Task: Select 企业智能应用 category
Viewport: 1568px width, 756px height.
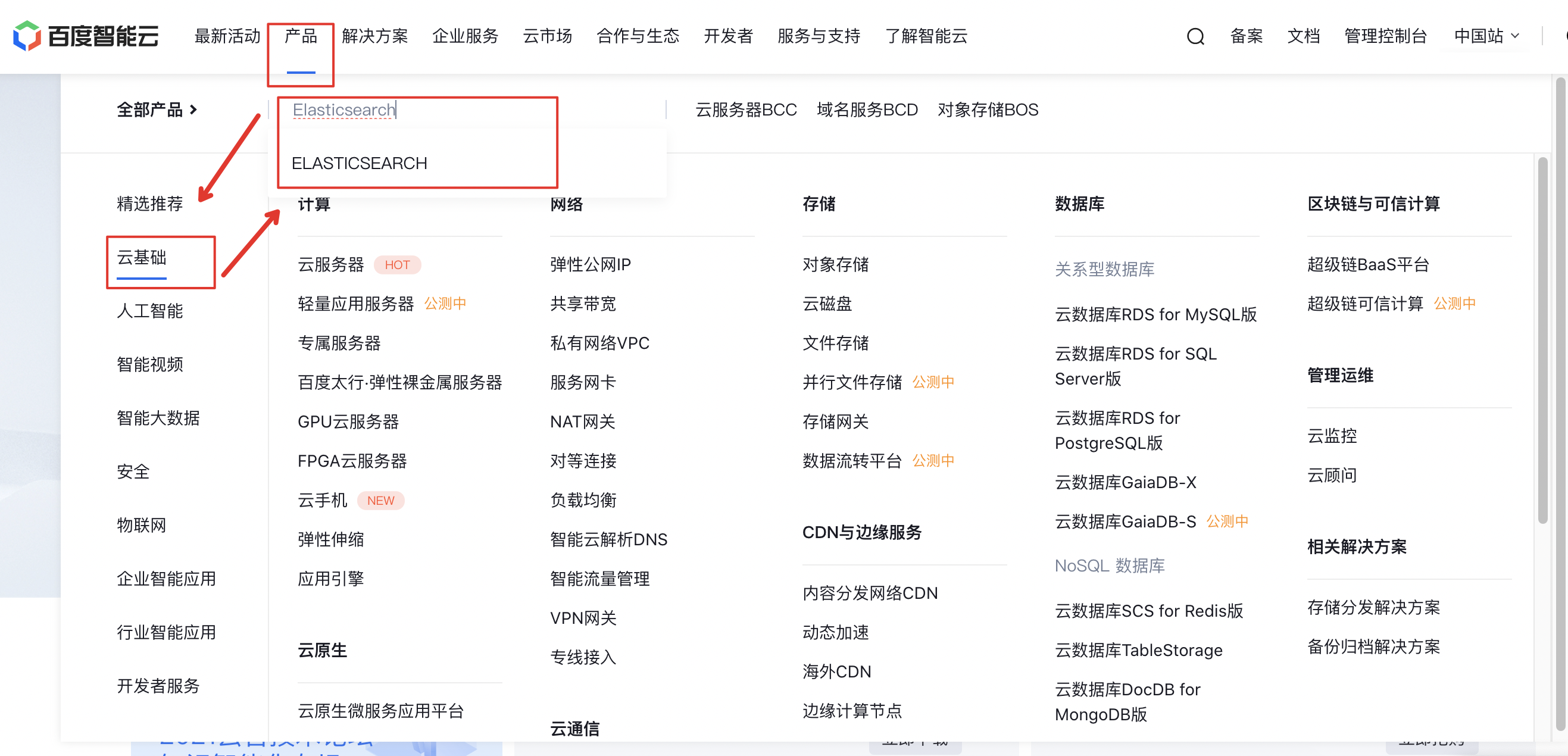Action: (x=166, y=578)
